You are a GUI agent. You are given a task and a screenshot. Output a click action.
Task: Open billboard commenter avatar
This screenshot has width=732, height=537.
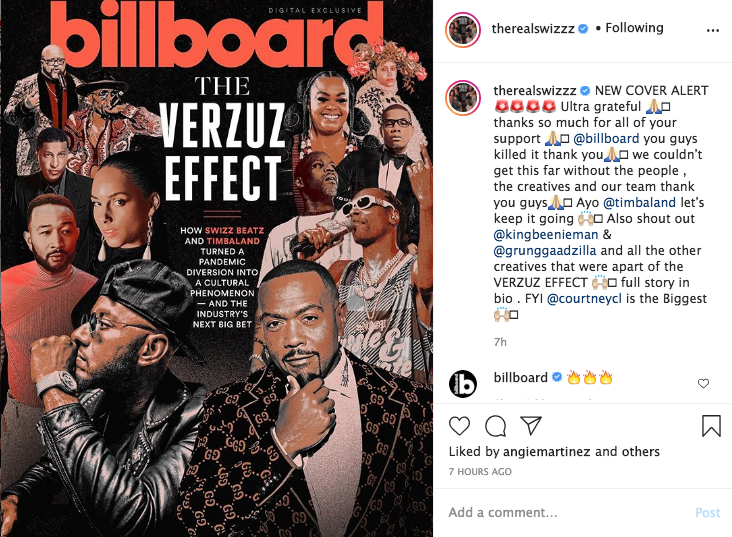click(x=463, y=384)
